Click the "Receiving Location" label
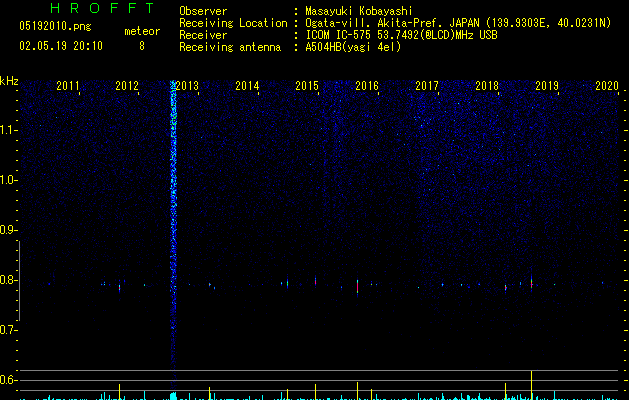 coord(233,23)
